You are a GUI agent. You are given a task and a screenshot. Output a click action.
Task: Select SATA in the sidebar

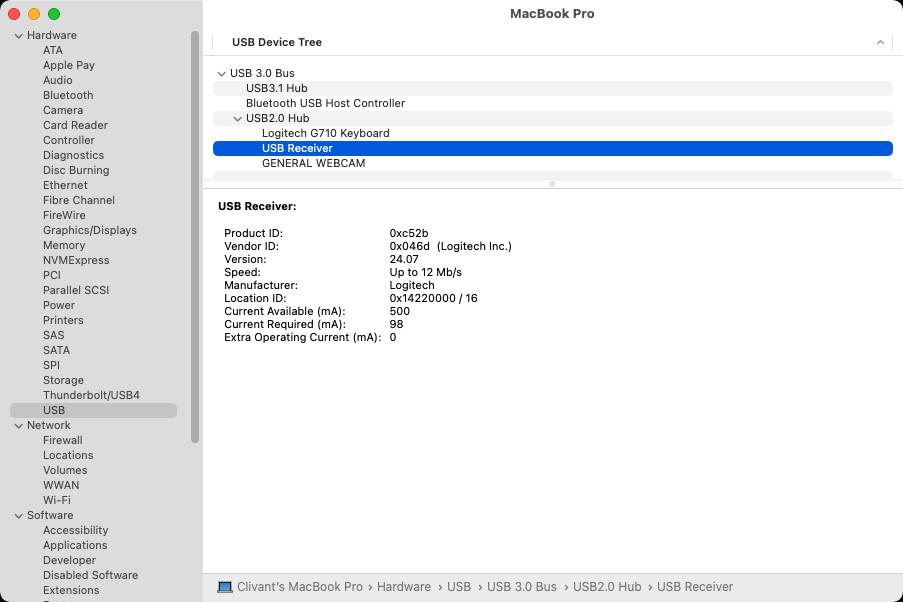(x=56, y=350)
